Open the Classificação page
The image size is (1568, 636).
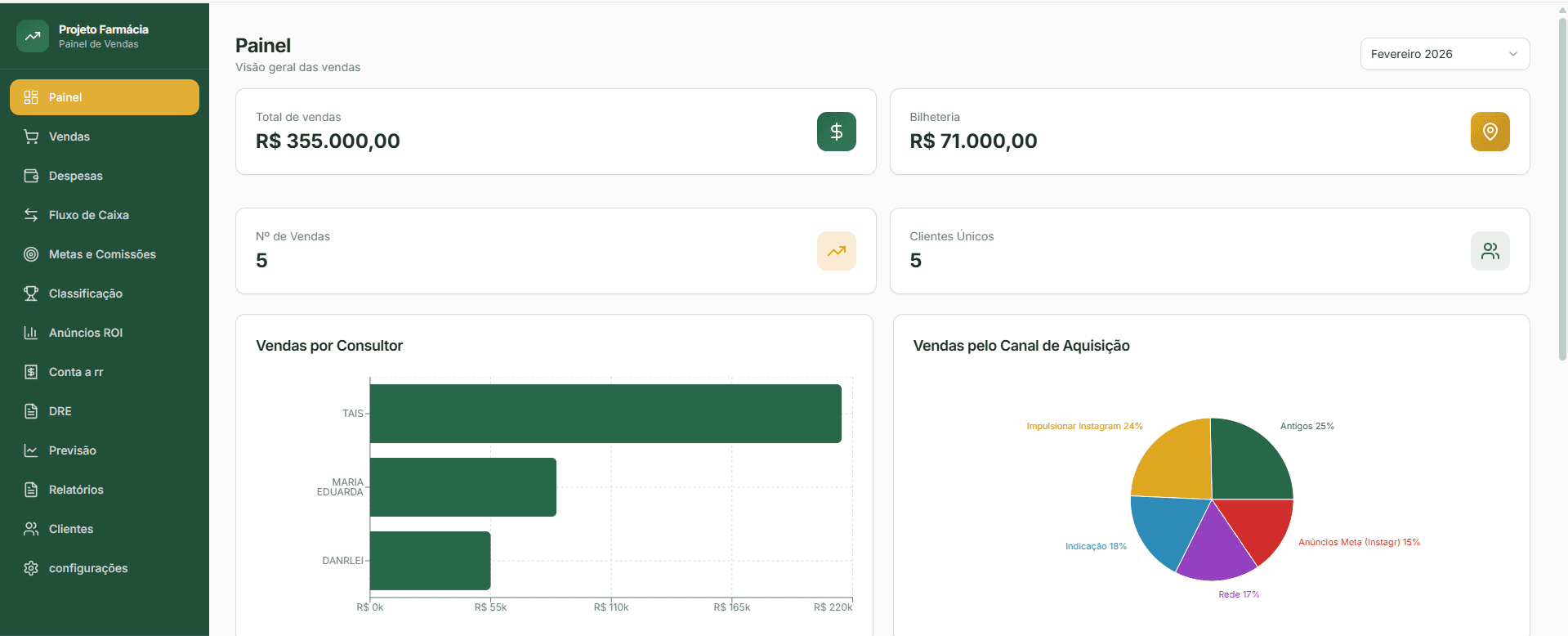pyautogui.click(x=105, y=293)
